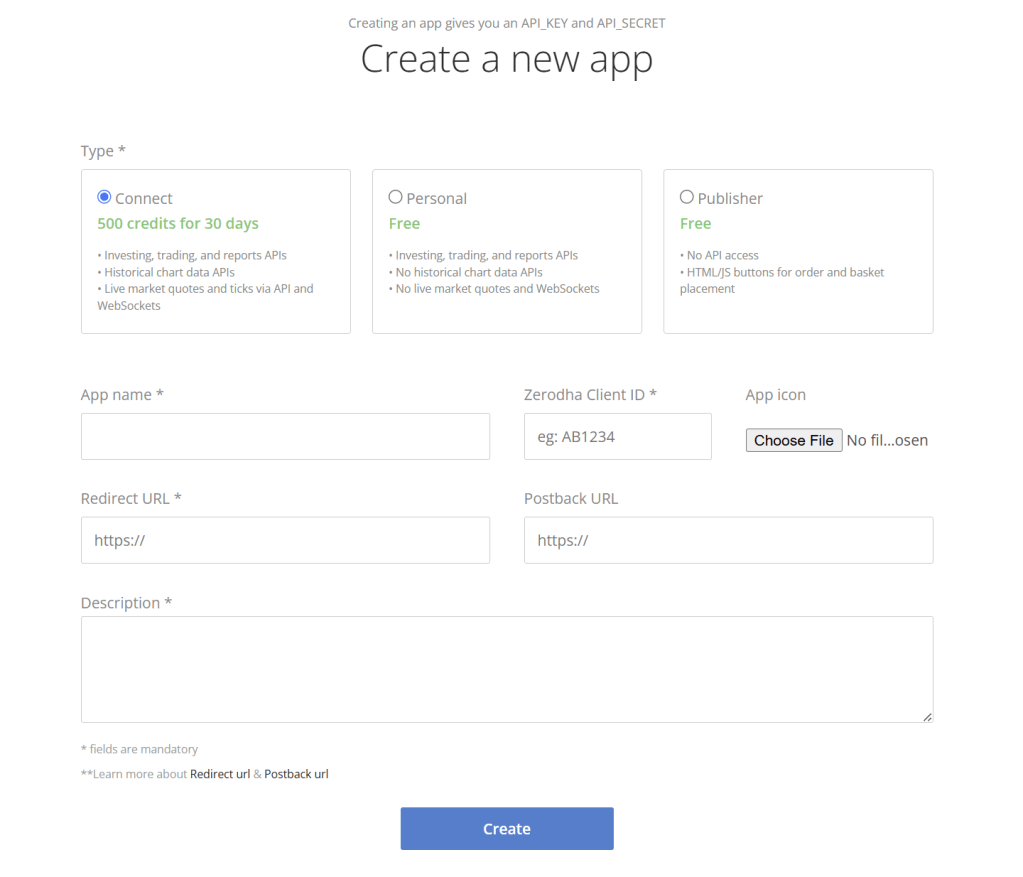Viewport: 1023px width, 877px height.
Task: Focus the Zerodha Client ID field
Action: (x=617, y=437)
